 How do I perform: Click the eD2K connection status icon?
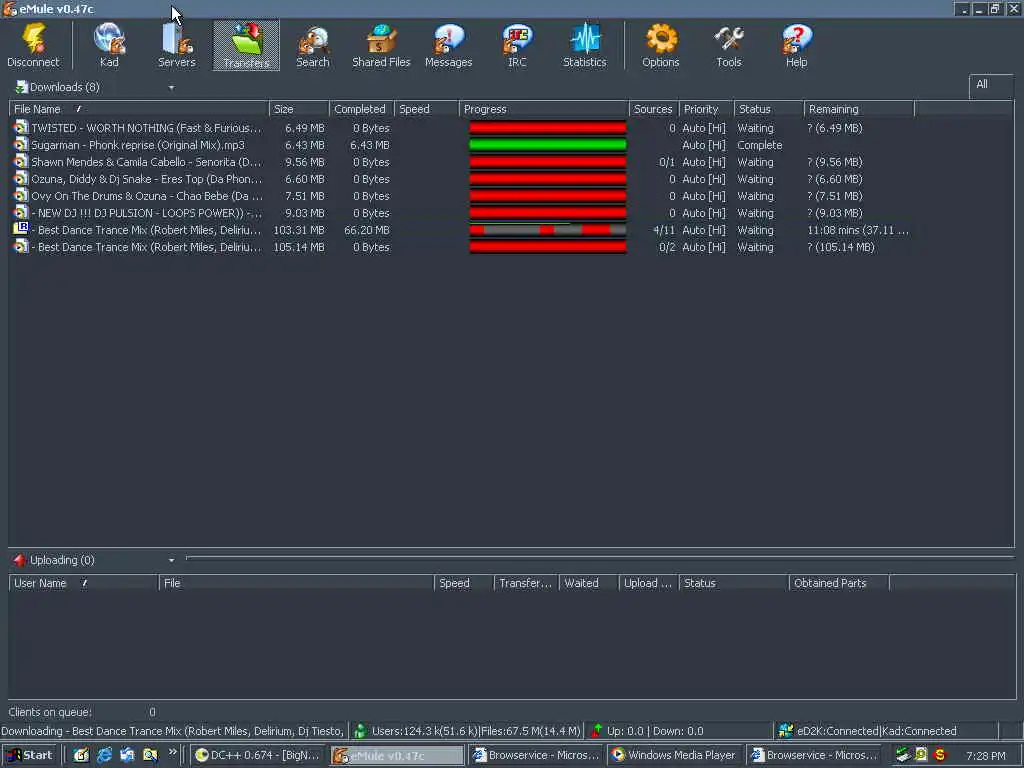pyautogui.click(x=786, y=731)
